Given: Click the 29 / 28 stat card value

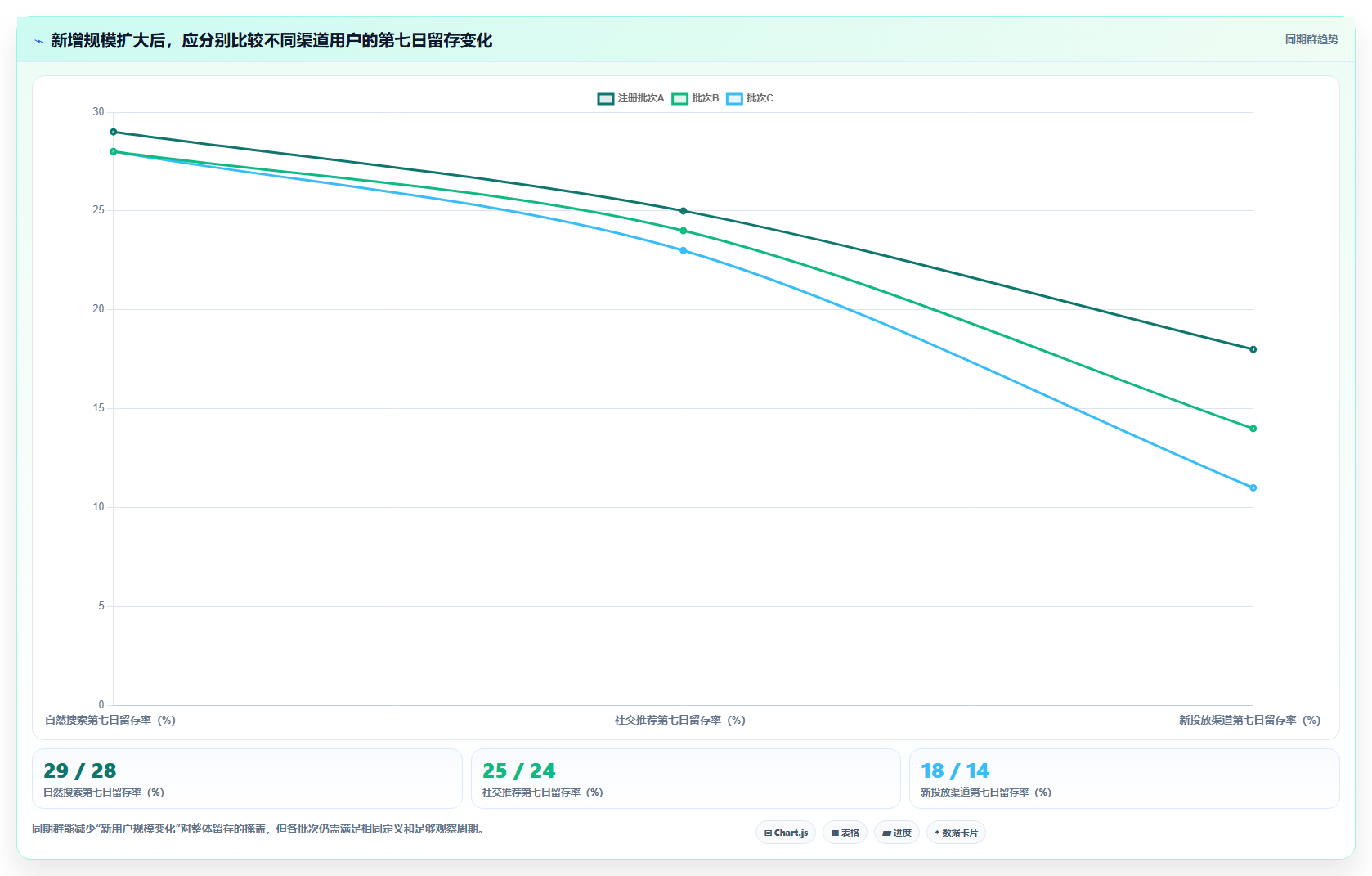Looking at the screenshot, I should pyautogui.click(x=80, y=770).
